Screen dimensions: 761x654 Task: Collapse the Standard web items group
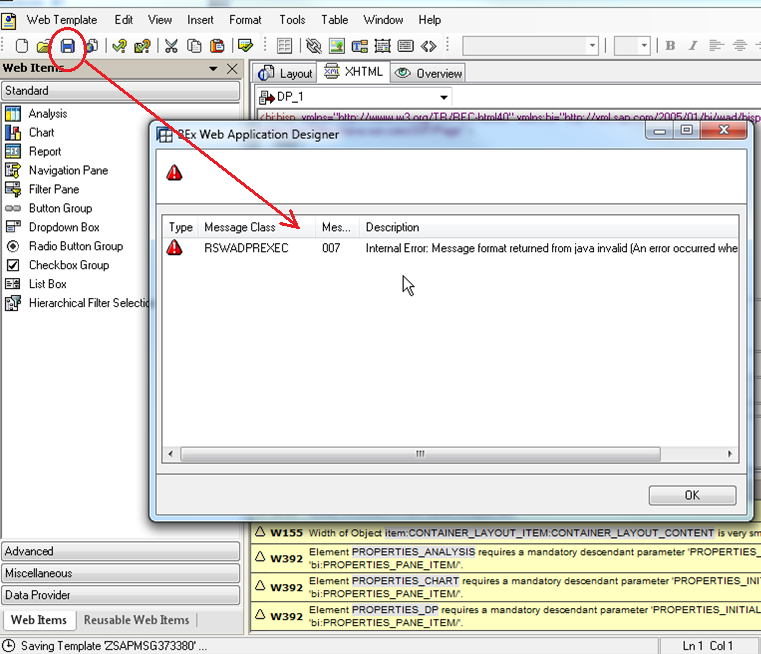click(x=121, y=91)
